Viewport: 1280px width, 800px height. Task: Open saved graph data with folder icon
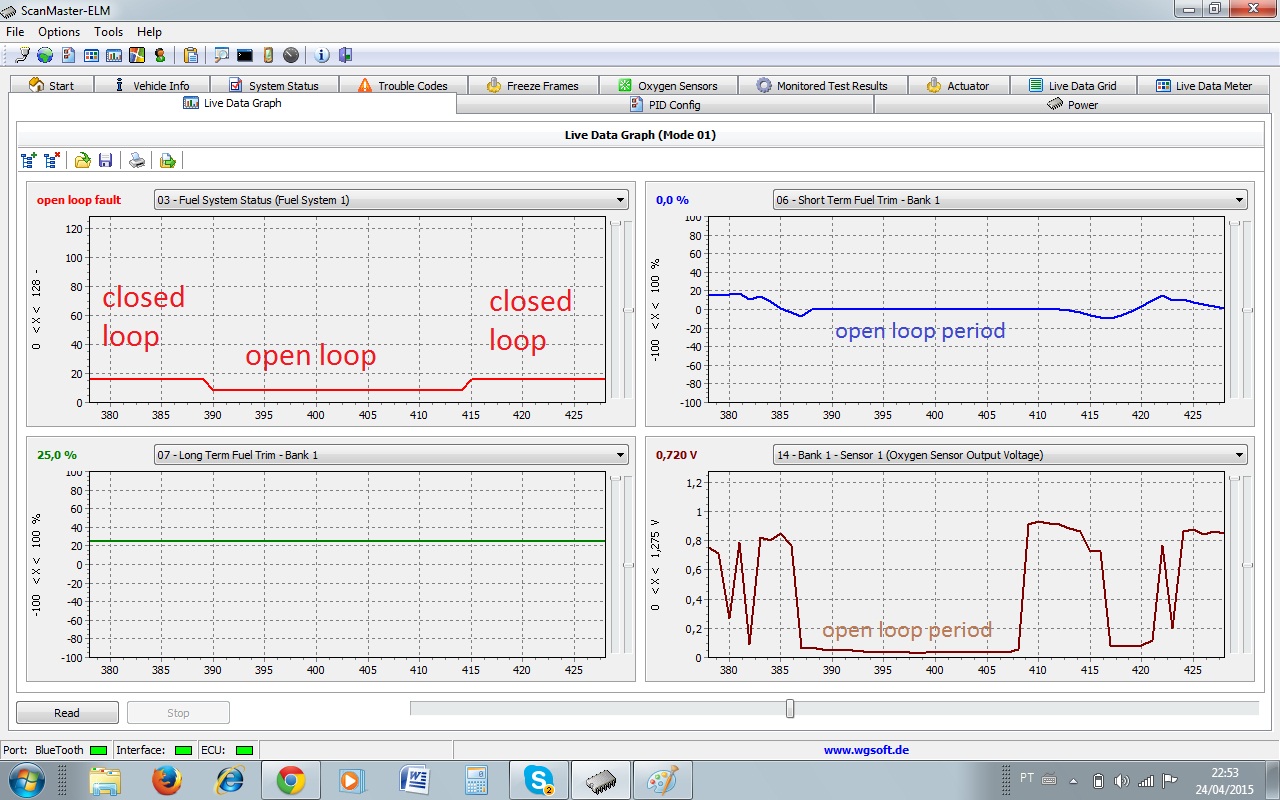tap(83, 160)
